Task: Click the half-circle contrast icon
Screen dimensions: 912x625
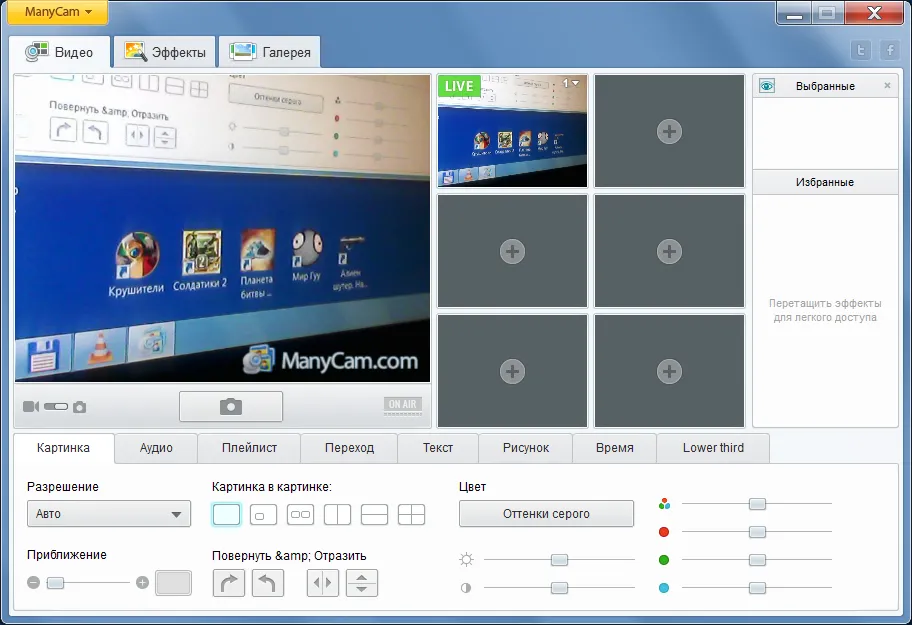Action: click(466, 588)
